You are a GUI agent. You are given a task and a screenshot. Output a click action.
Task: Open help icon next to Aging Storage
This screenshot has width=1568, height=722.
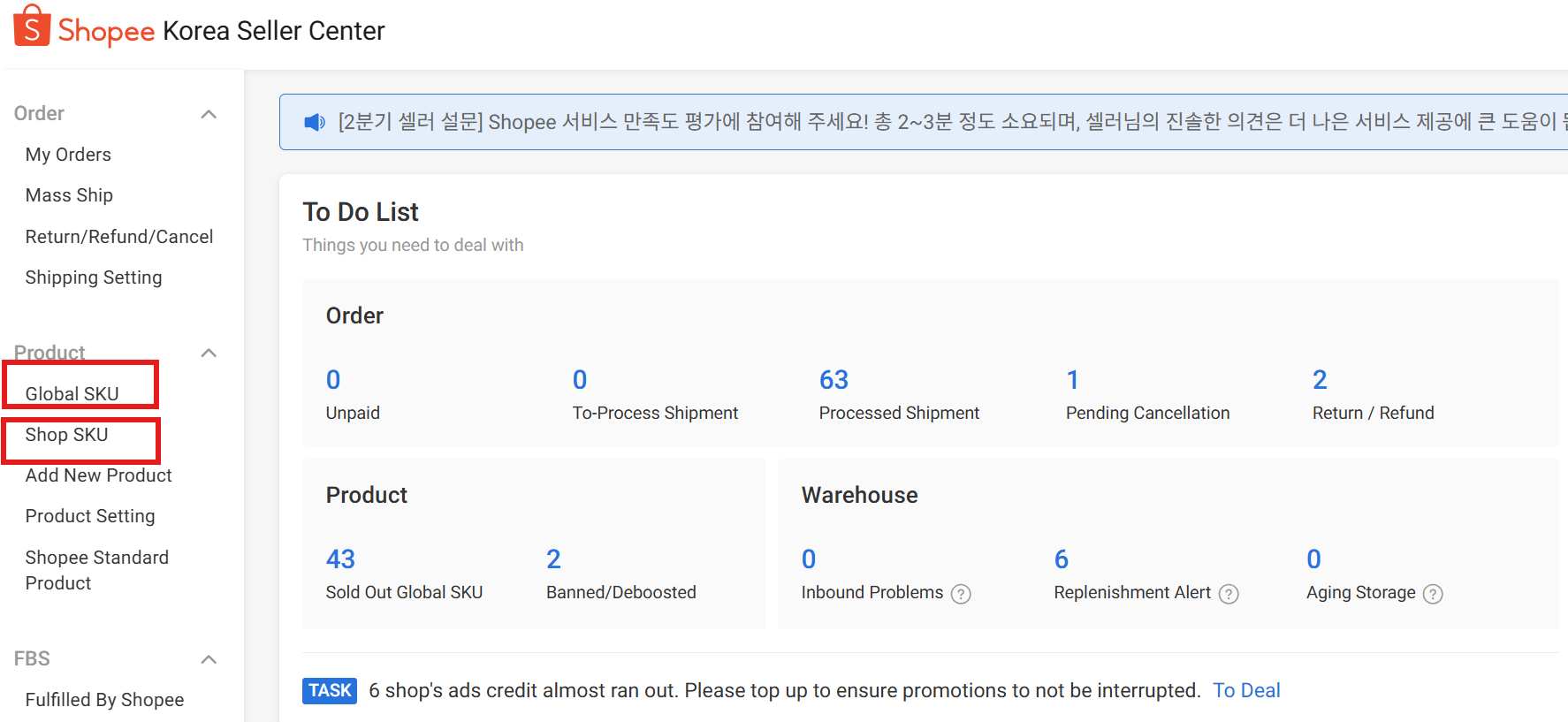(1433, 594)
